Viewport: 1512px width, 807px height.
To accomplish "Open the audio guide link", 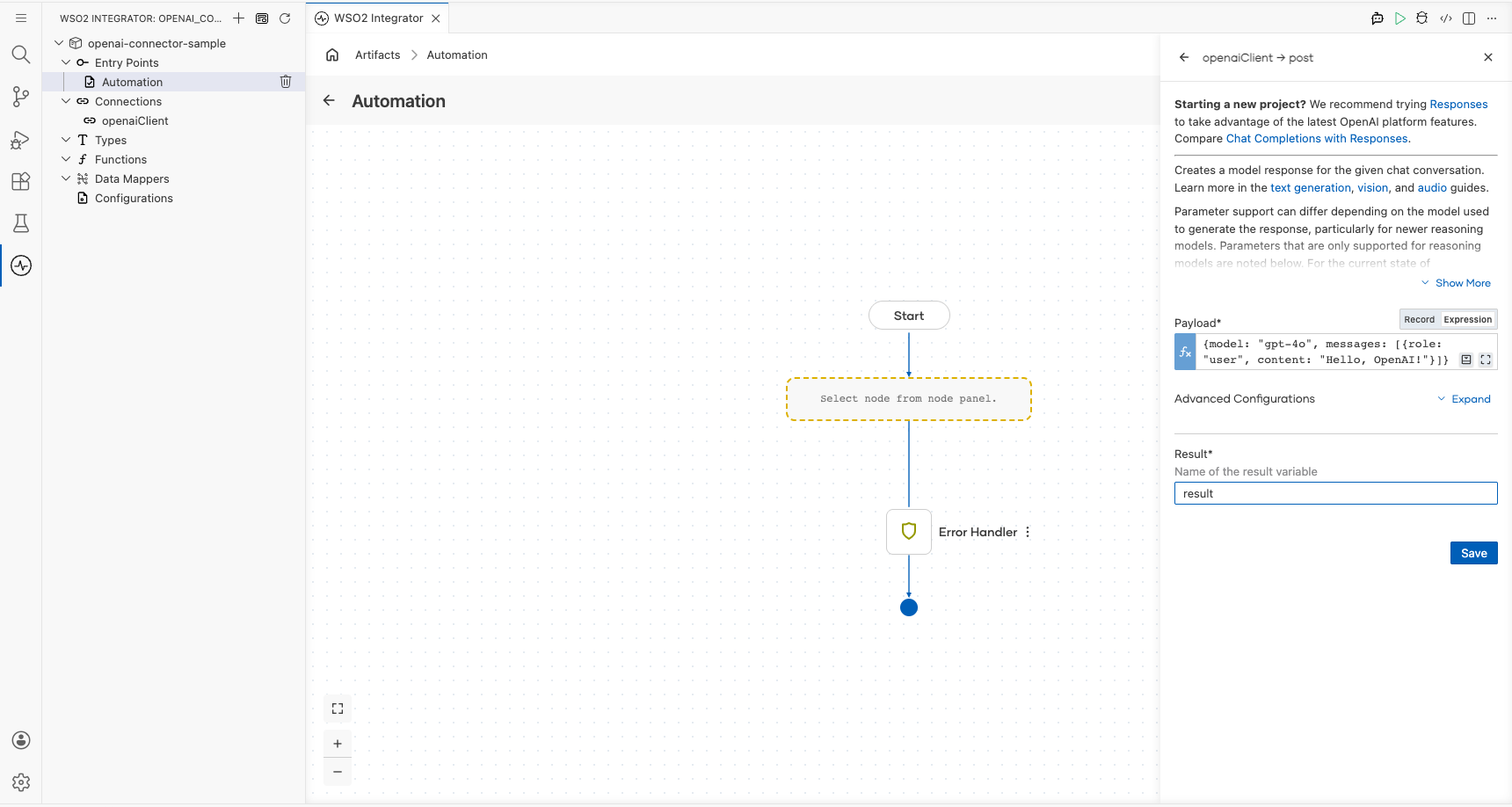I will point(1432,187).
